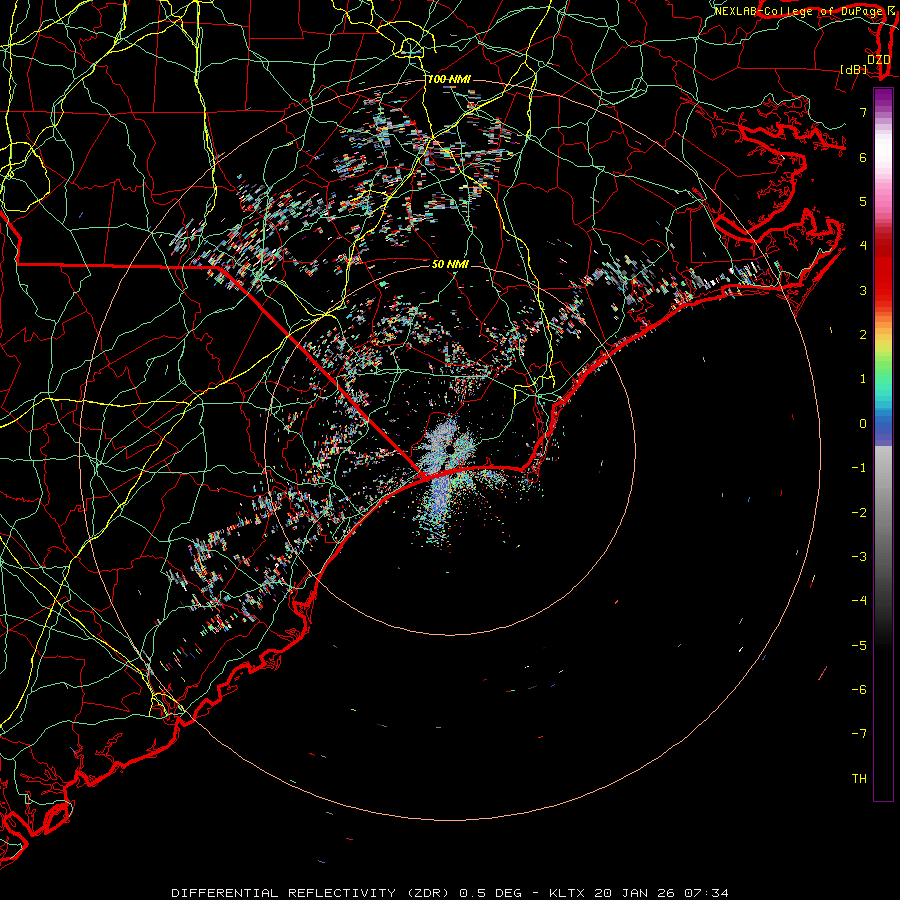
Task: Click the DZD product label
Action: pyautogui.click(x=879, y=60)
